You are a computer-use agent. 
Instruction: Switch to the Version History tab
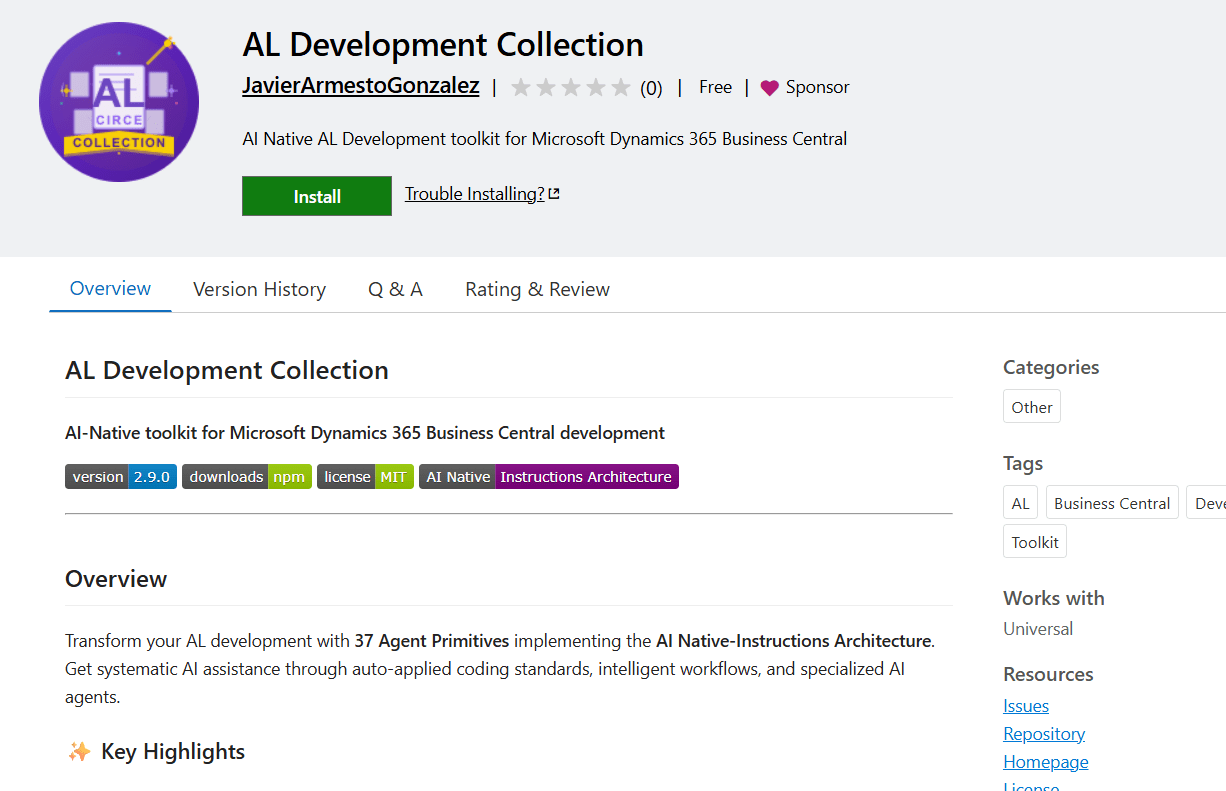[259, 289]
